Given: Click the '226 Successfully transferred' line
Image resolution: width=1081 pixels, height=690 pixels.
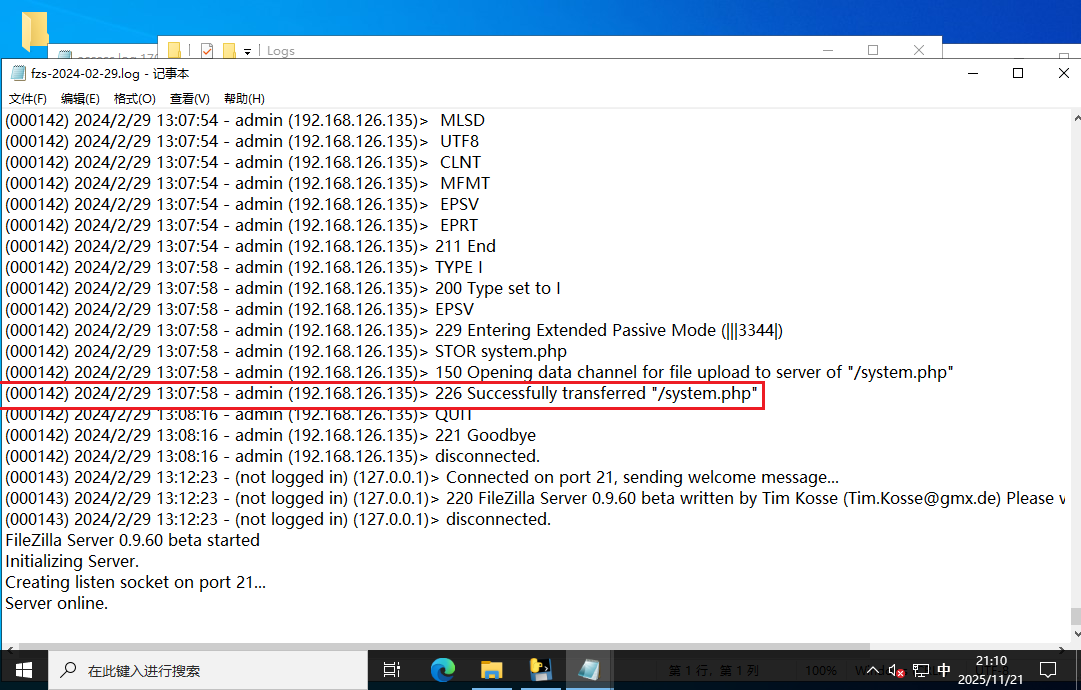Looking at the screenshot, I should [381, 394].
